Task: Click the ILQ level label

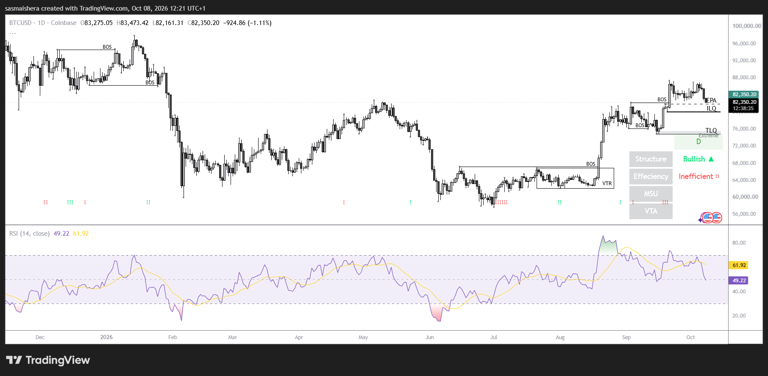Action: 712,108
